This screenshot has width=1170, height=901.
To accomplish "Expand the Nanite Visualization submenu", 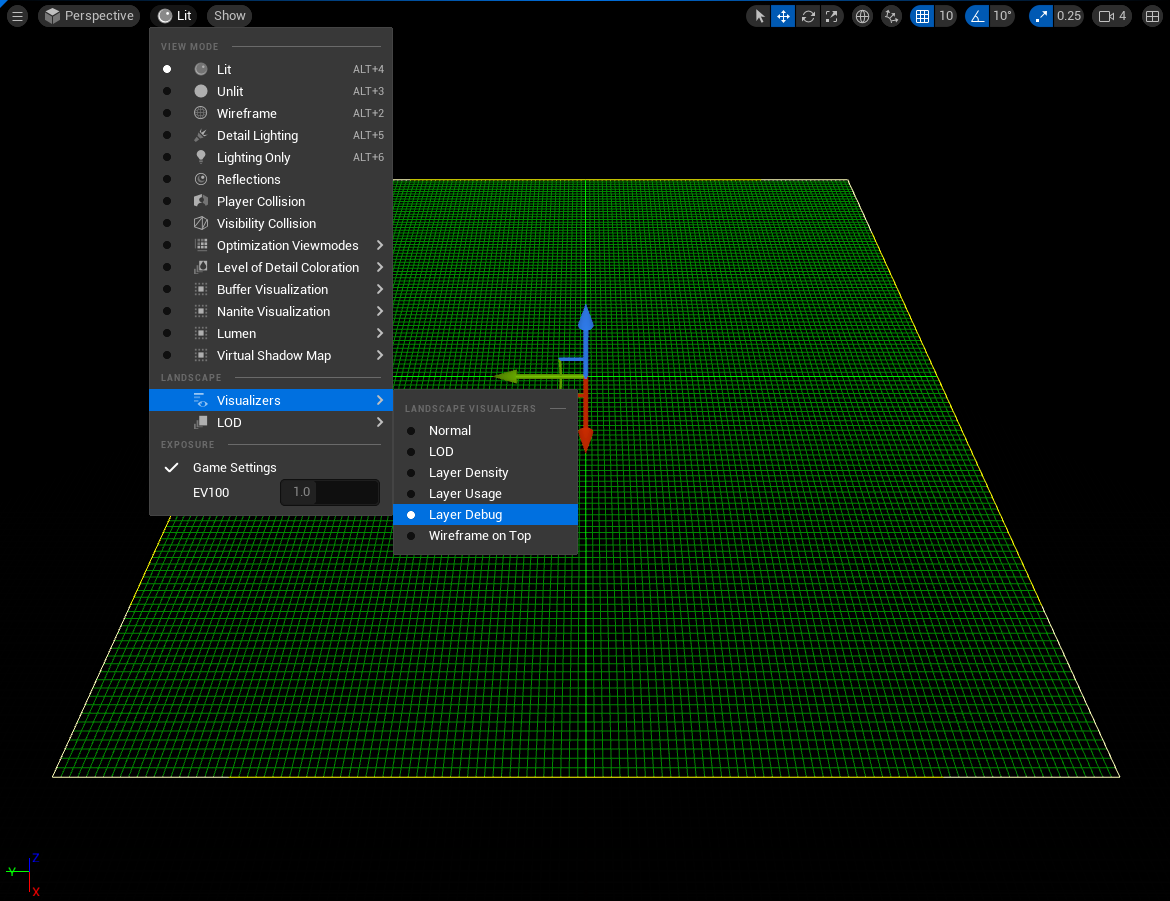I will coord(273,311).
